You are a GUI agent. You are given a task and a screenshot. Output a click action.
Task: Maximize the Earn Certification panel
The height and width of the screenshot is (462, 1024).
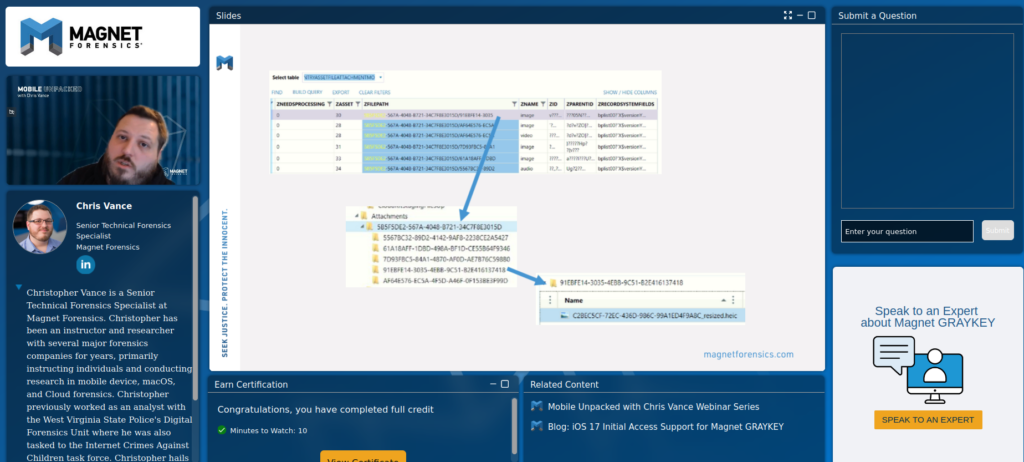[x=505, y=384]
